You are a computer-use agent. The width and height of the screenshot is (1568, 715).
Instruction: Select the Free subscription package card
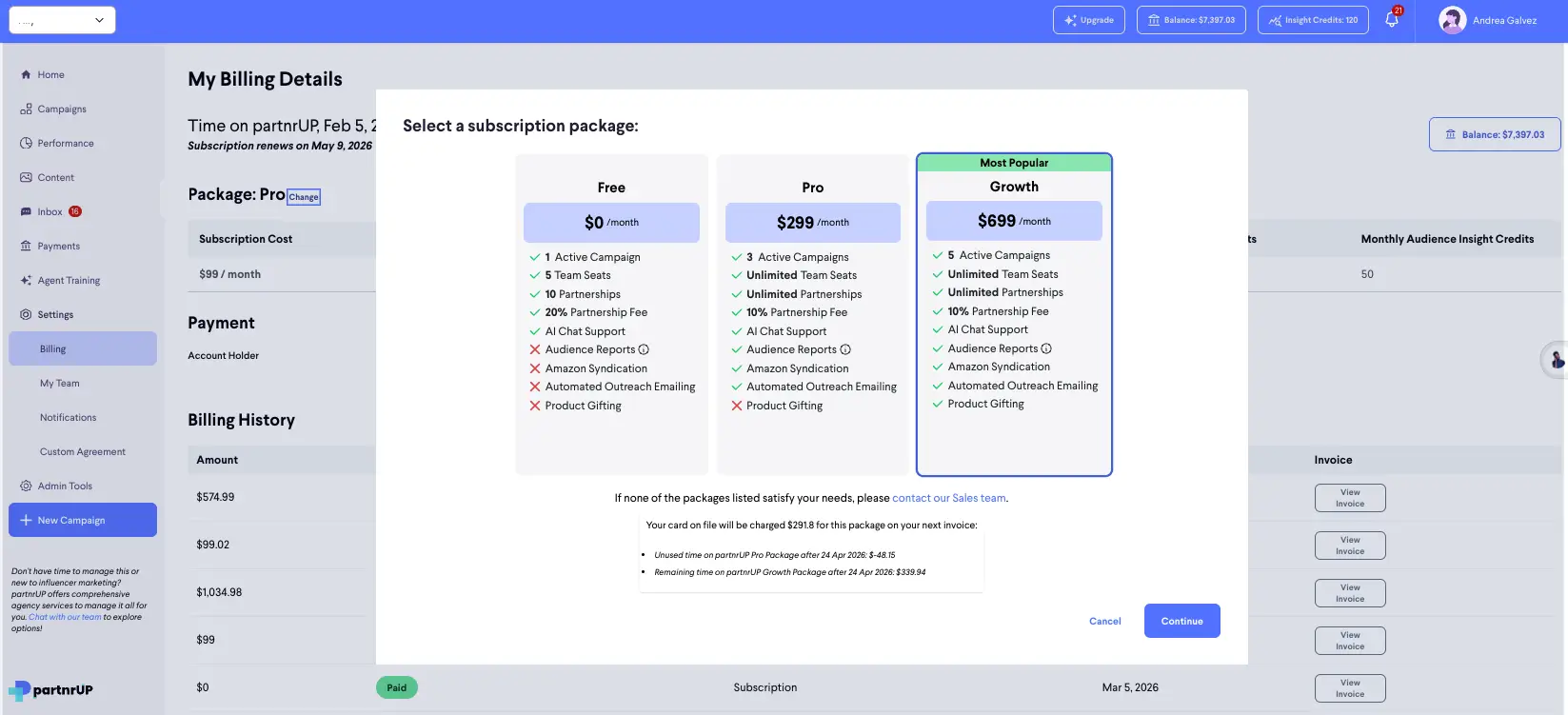(x=611, y=314)
